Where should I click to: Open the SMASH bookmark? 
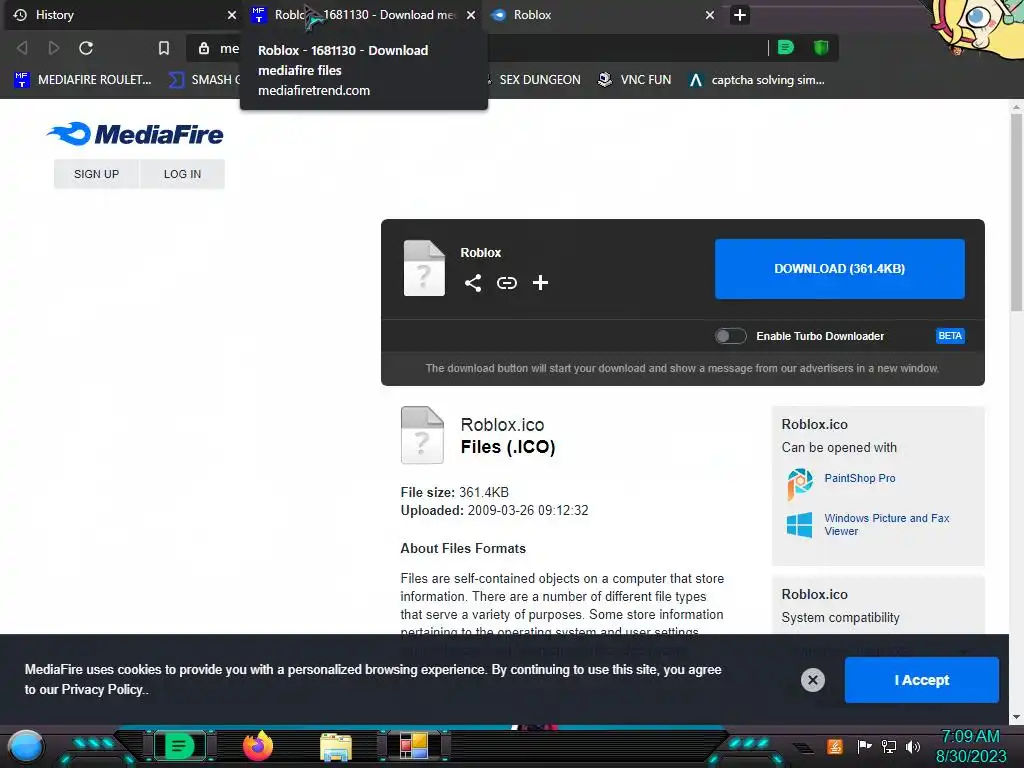(204, 80)
